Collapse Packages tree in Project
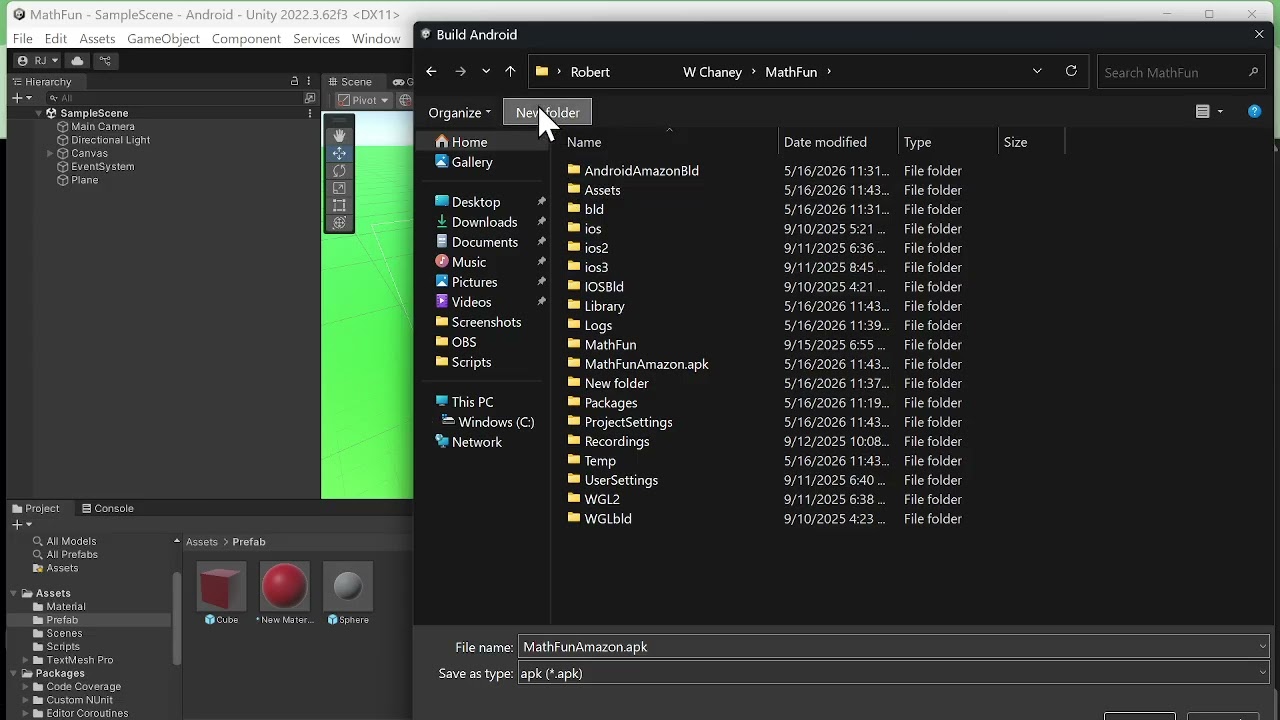The width and height of the screenshot is (1280, 720). 14,673
